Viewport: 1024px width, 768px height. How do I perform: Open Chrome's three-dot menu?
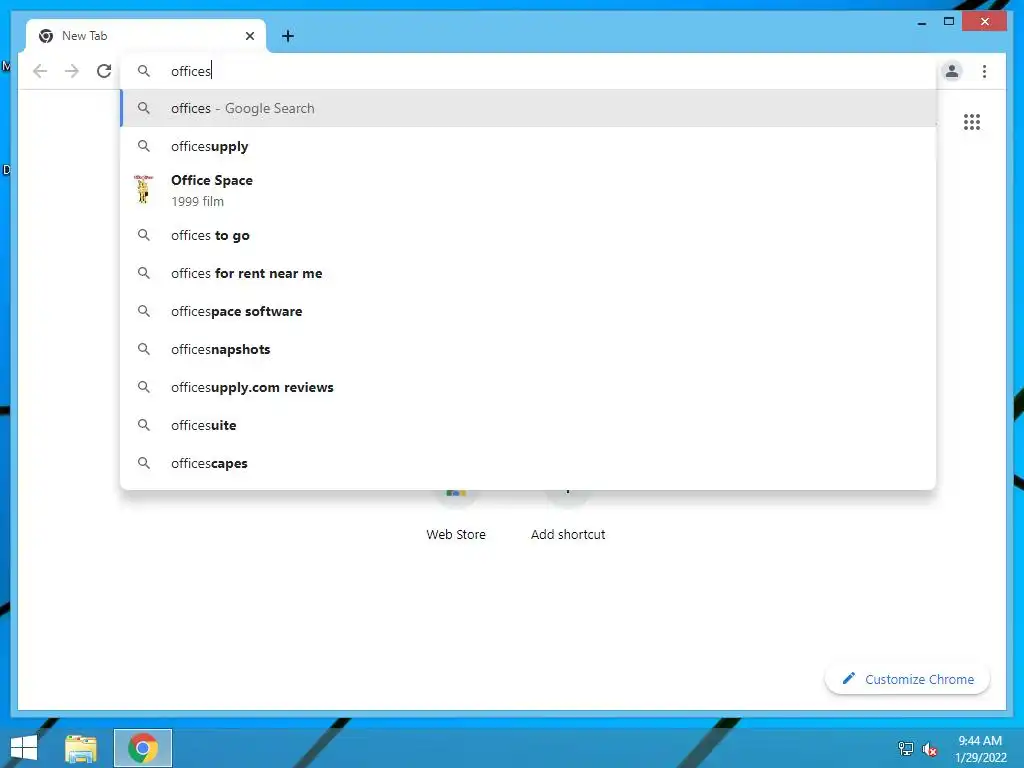coord(984,71)
